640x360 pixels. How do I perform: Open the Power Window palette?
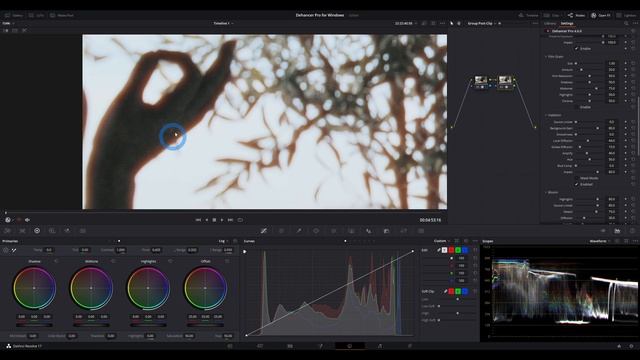(x=316, y=231)
